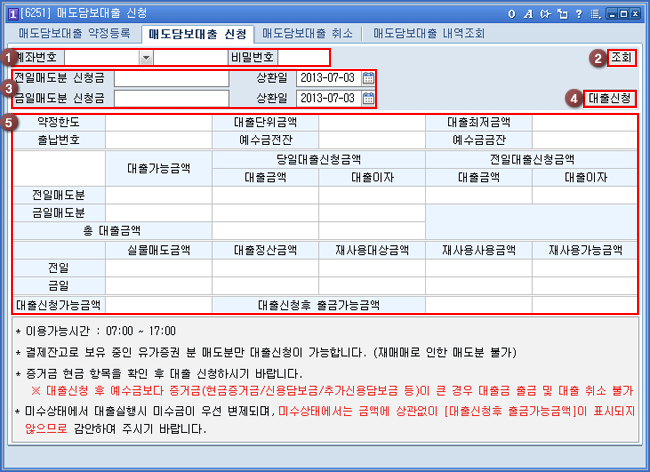Open the list menu icon in title bar
The image size is (650, 472).
594,13
